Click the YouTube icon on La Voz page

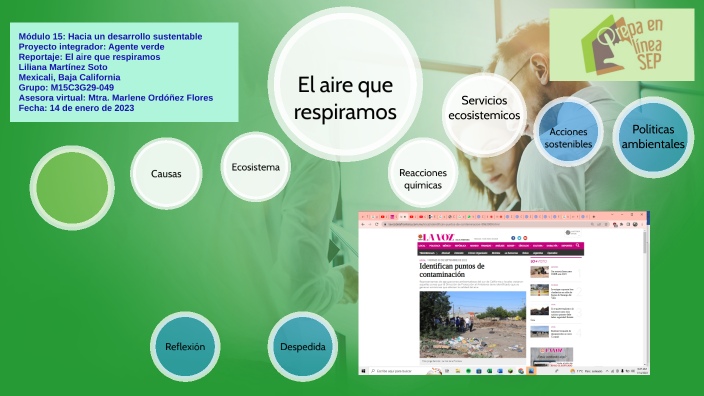525,238
